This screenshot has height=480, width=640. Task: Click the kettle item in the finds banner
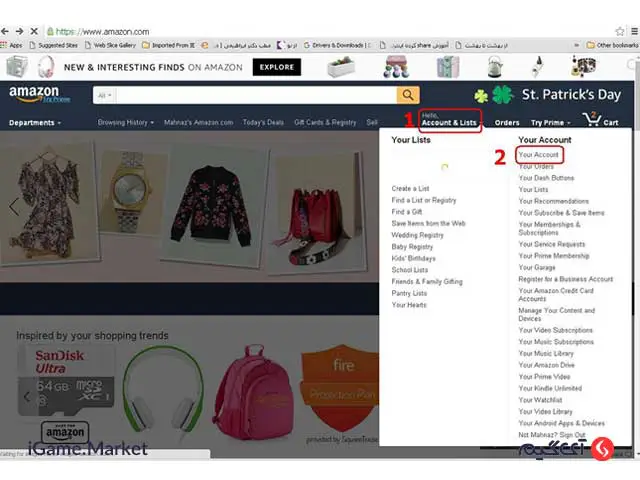pyautogui.click(x=494, y=66)
